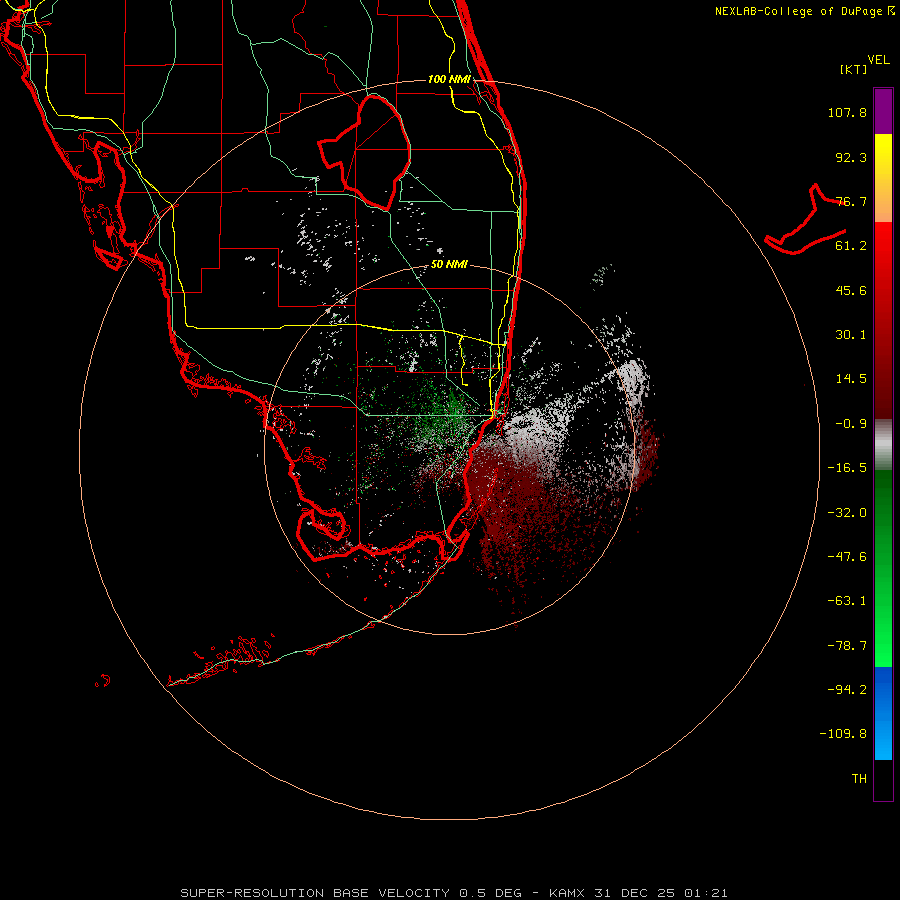Click the Grand Bahama island outline

(804, 221)
